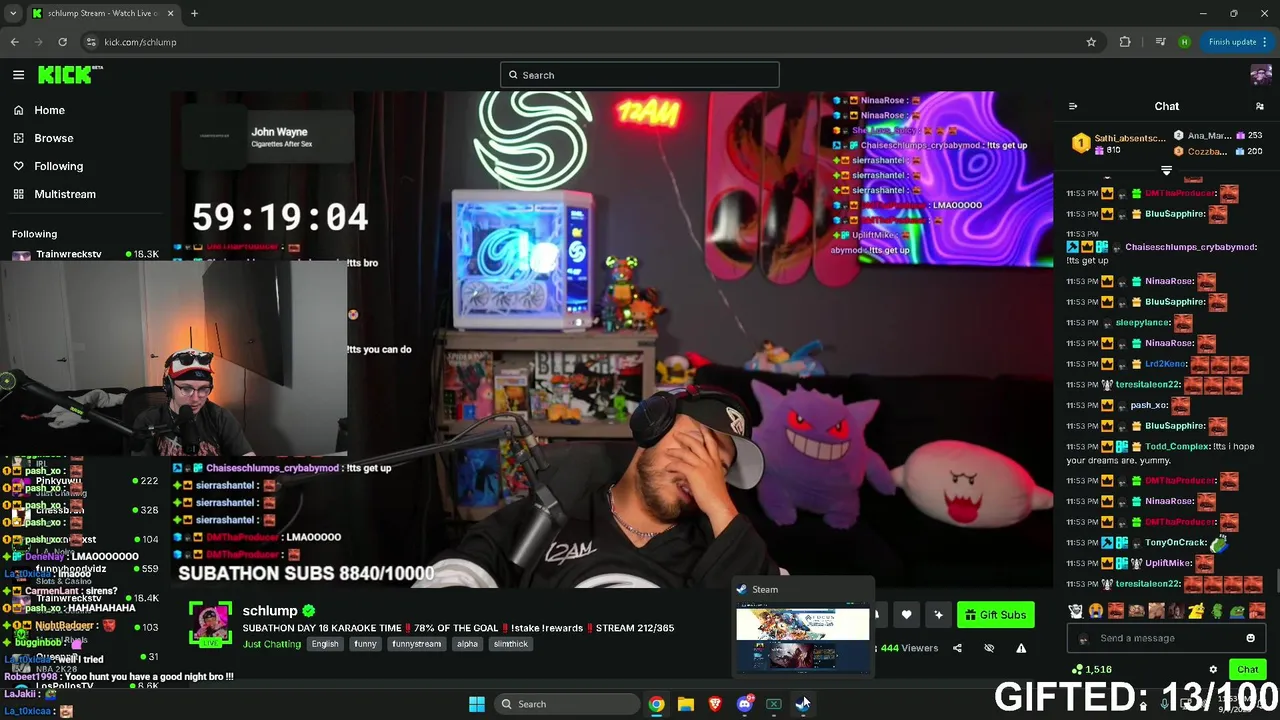The image size is (1280, 720).
Task: Select the schlump Stream browser tab
Action: (x=103, y=13)
